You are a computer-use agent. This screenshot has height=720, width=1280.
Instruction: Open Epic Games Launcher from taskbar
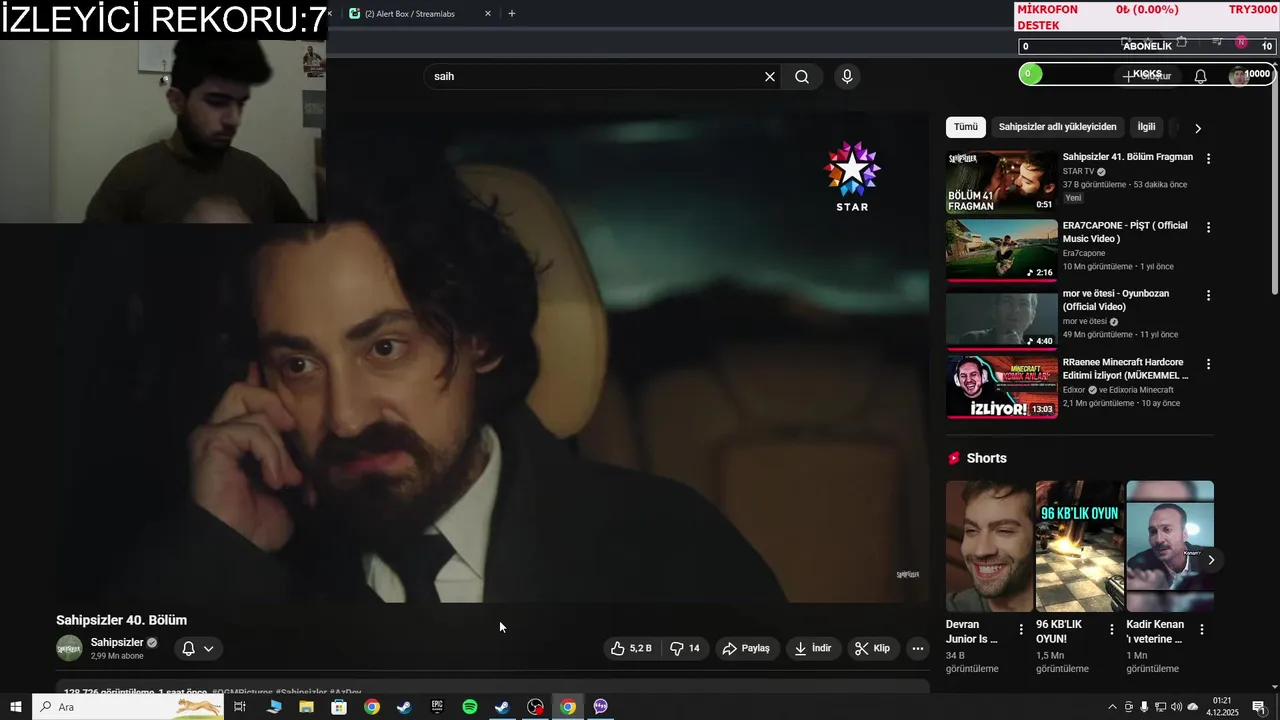tap(437, 707)
